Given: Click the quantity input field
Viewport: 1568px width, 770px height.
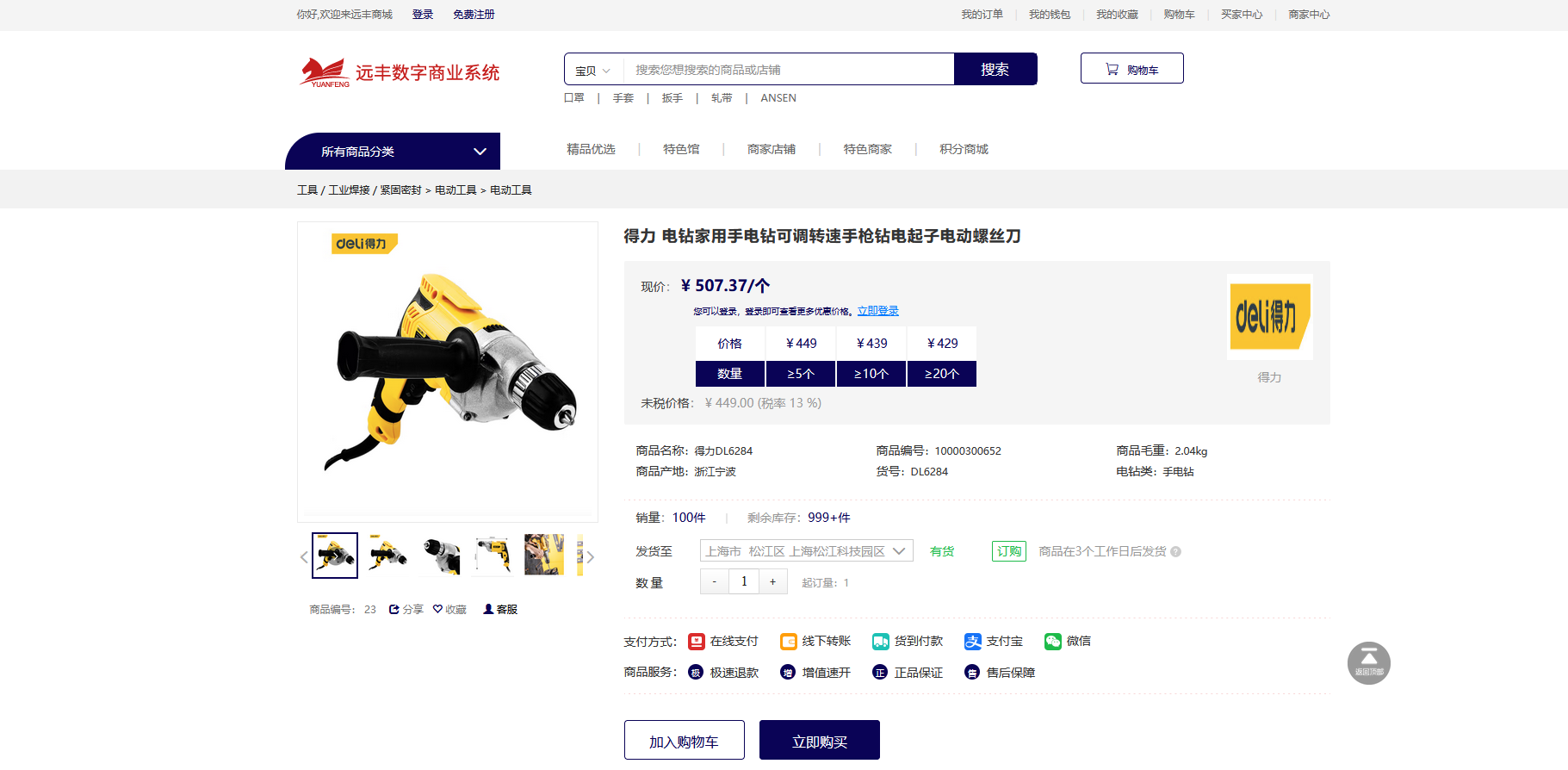Looking at the screenshot, I should [x=744, y=582].
